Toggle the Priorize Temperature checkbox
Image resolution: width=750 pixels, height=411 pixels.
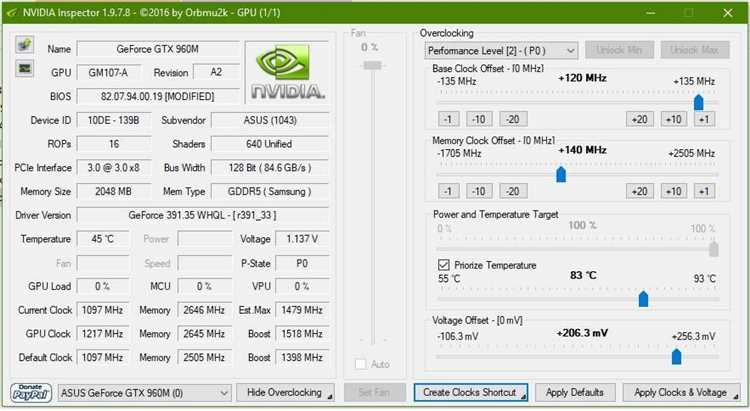(x=443, y=265)
